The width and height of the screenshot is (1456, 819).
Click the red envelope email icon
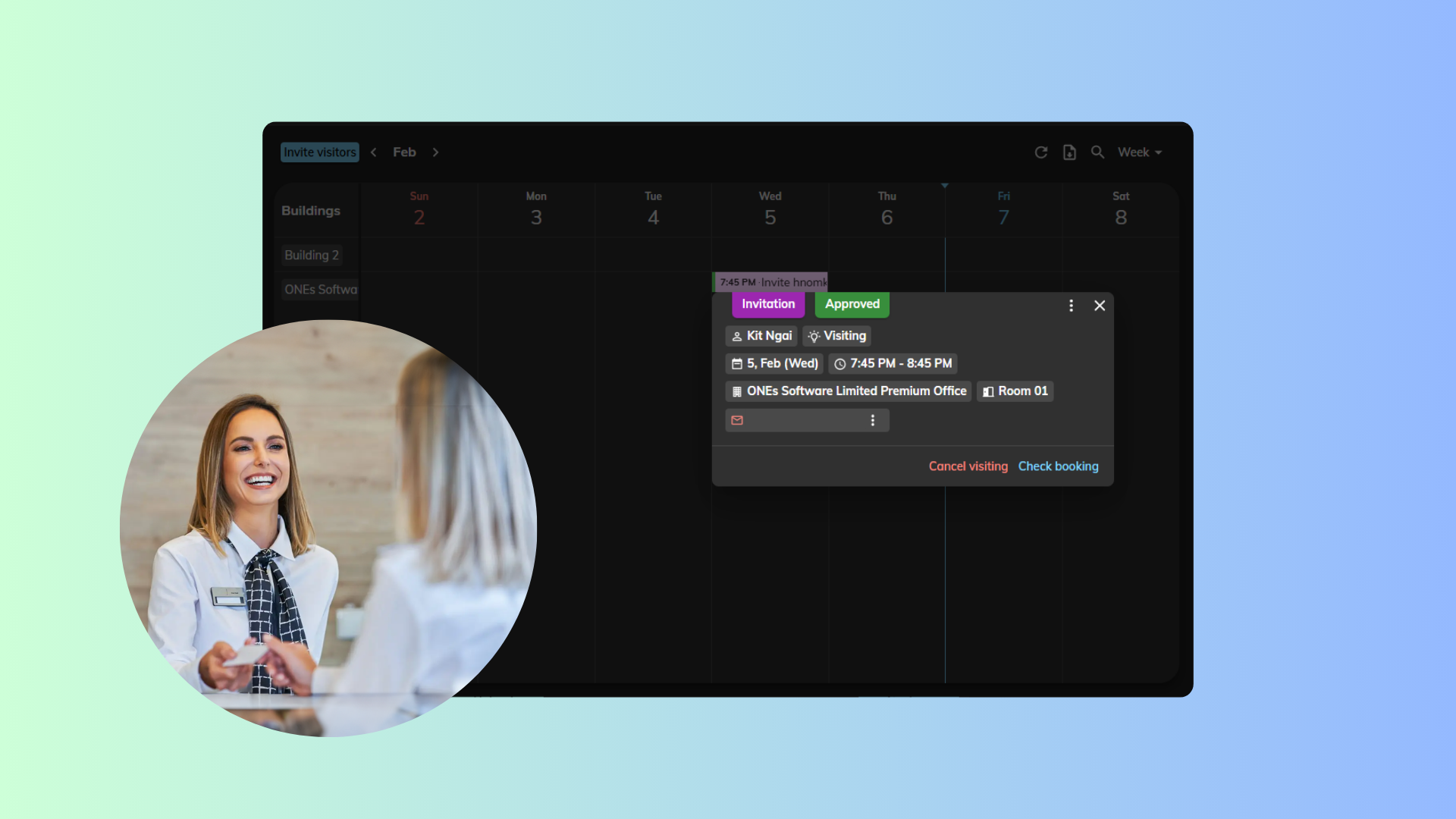737,420
